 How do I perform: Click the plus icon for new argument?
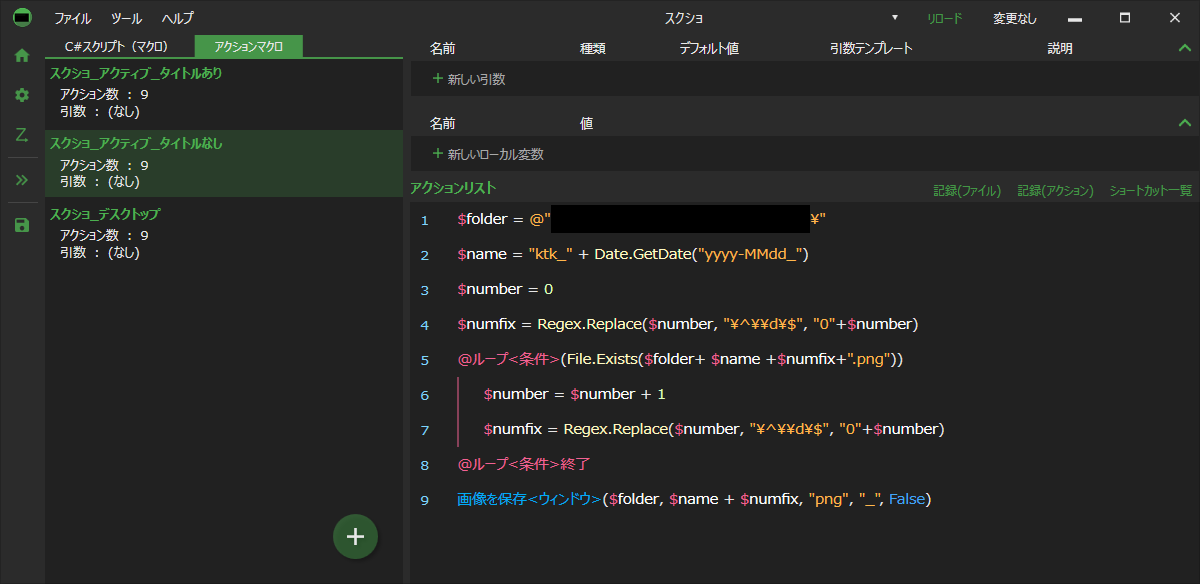coord(437,78)
